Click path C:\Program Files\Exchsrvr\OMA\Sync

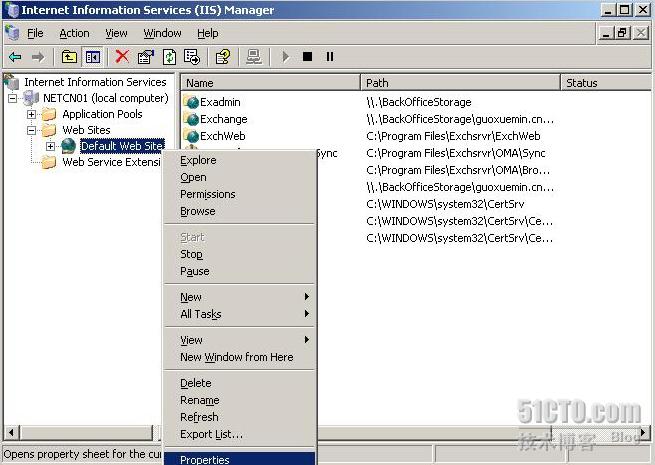click(x=456, y=153)
